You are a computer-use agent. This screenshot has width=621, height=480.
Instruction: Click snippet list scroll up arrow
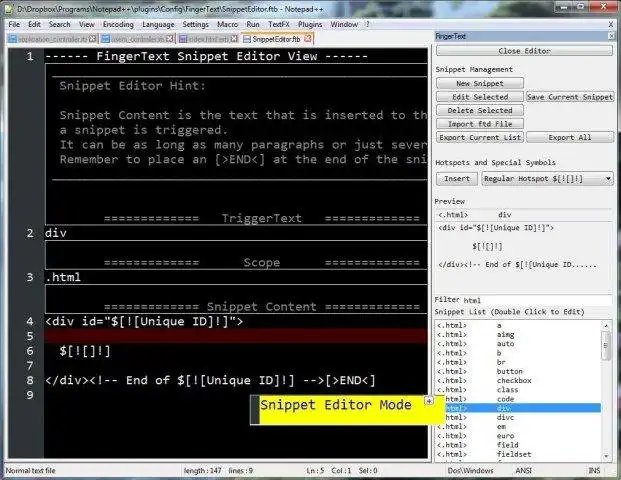(606, 326)
